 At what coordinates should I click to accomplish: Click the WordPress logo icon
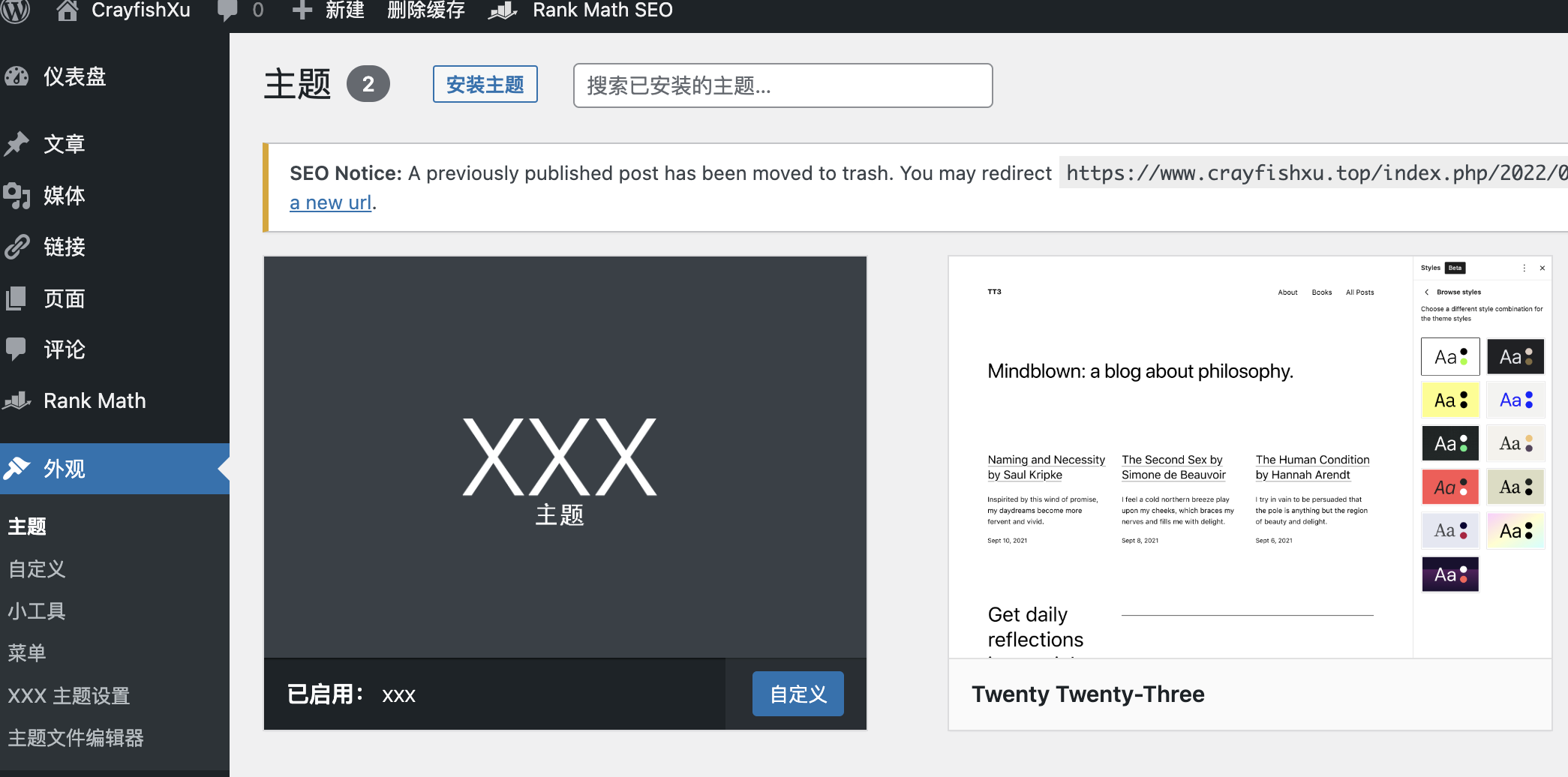(x=15, y=10)
